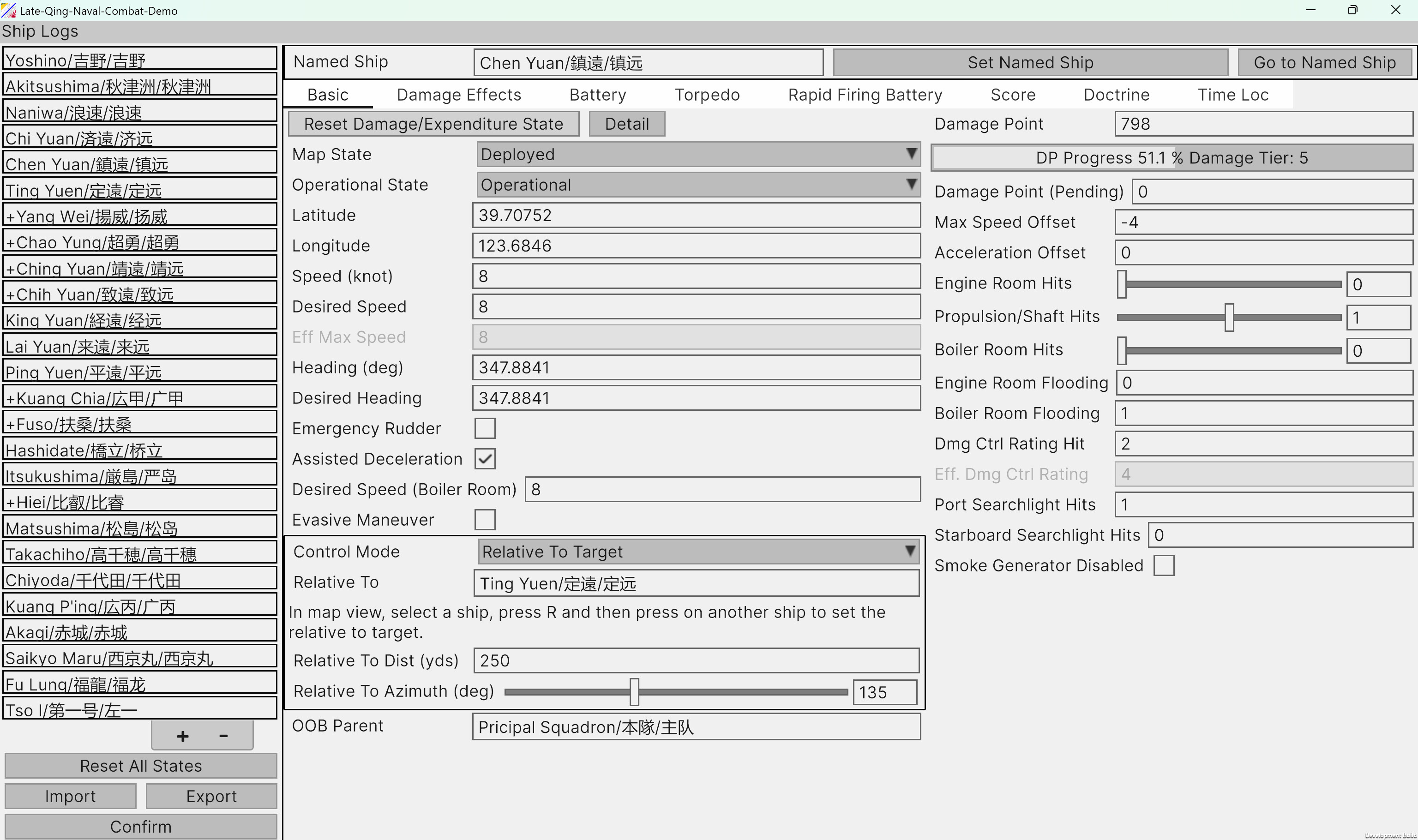Screen dimensions: 1418x840
Task: Check Smoke Generator Disabled
Action: click(x=1163, y=565)
